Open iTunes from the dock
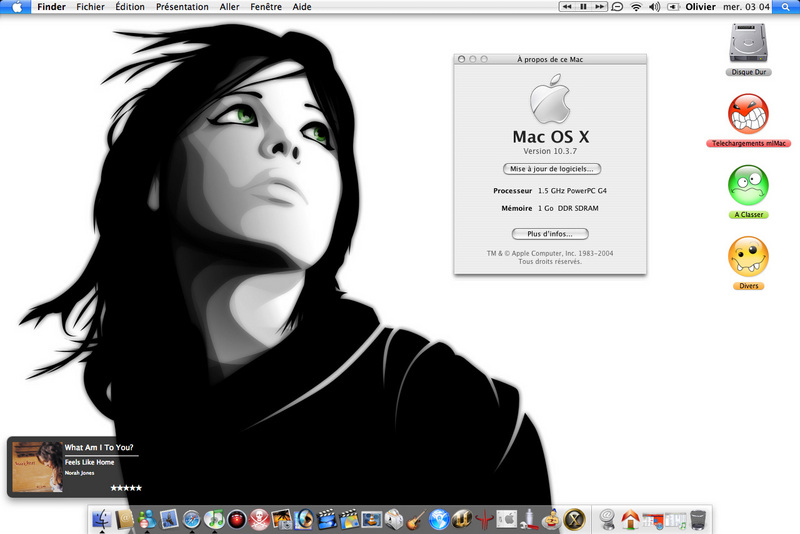 [214, 520]
